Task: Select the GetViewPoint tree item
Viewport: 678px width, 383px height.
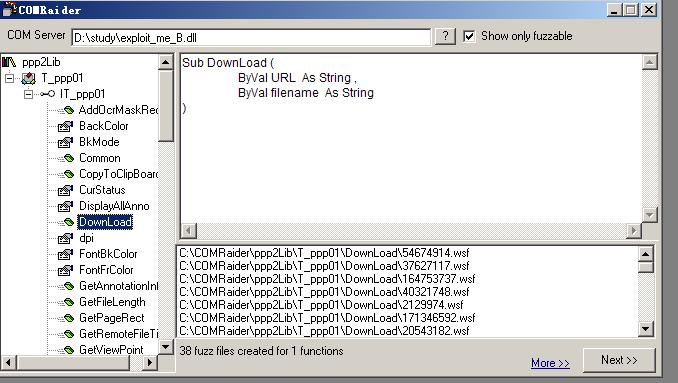Action: pyautogui.click(x=111, y=350)
